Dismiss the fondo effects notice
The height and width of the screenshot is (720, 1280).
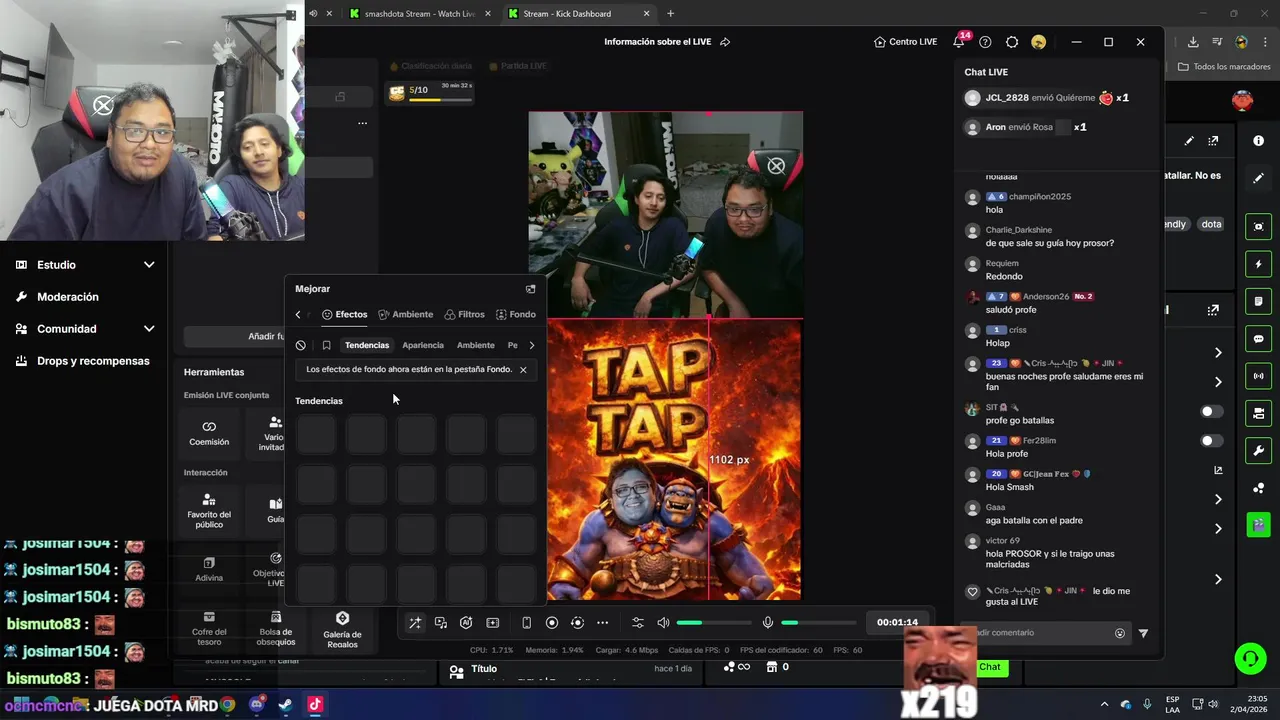click(523, 370)
